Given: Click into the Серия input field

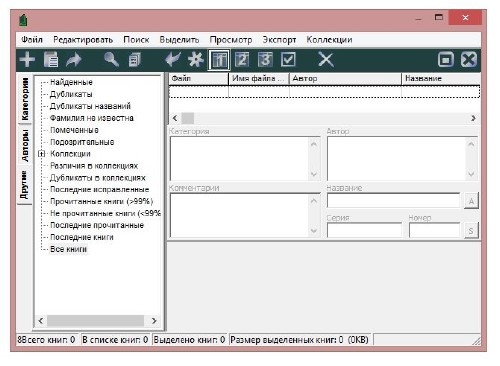Looking at the screenshot, I should click(x=364, y=231).
